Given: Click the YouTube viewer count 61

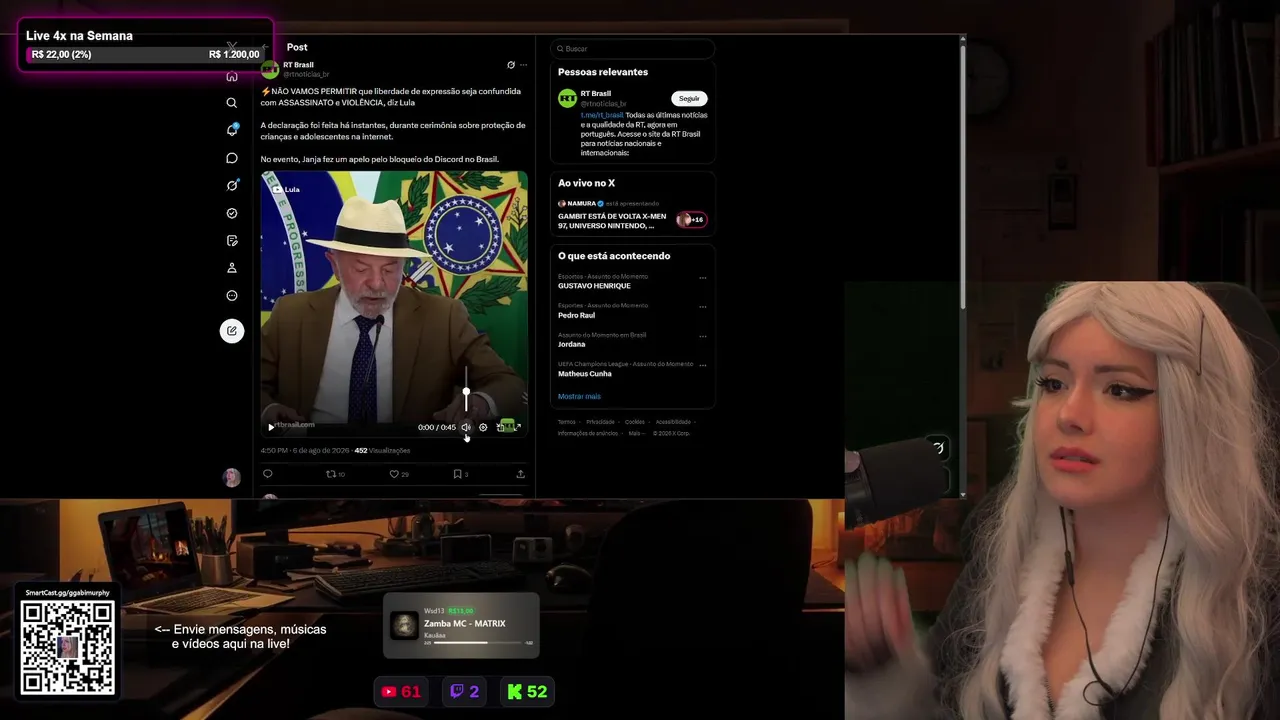Looking at the screenshot, I should [x=401, y=691].
